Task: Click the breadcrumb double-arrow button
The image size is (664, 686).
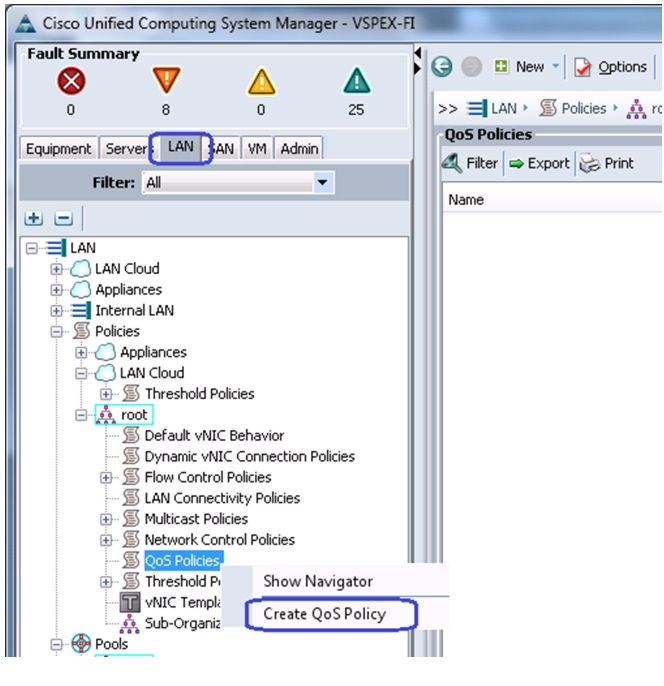Action: coord(448,108)
